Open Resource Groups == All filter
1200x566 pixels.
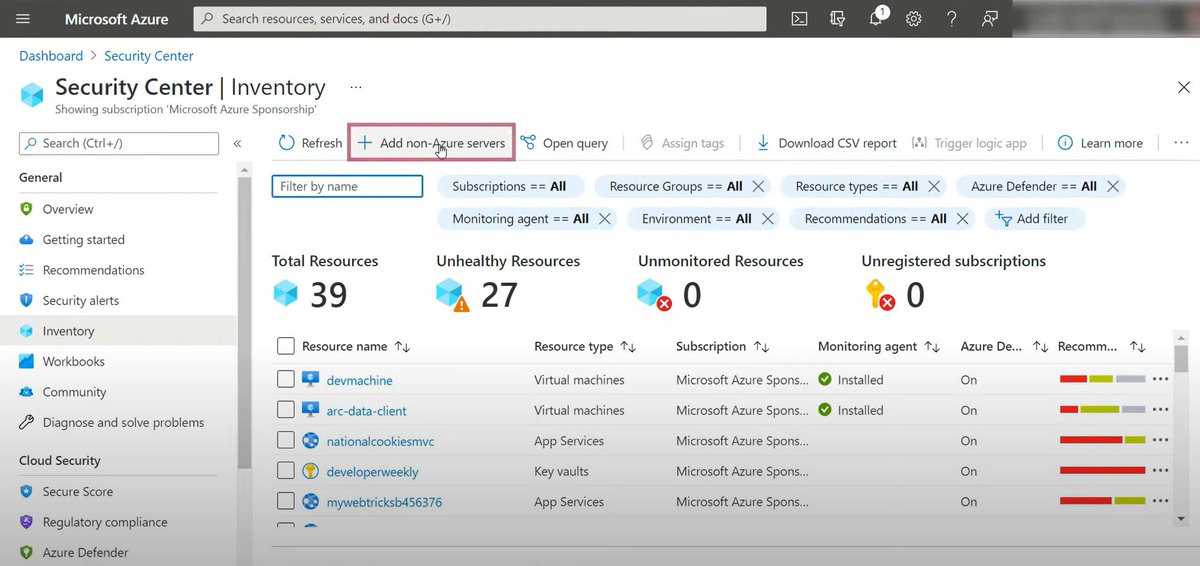coord(676,187)
